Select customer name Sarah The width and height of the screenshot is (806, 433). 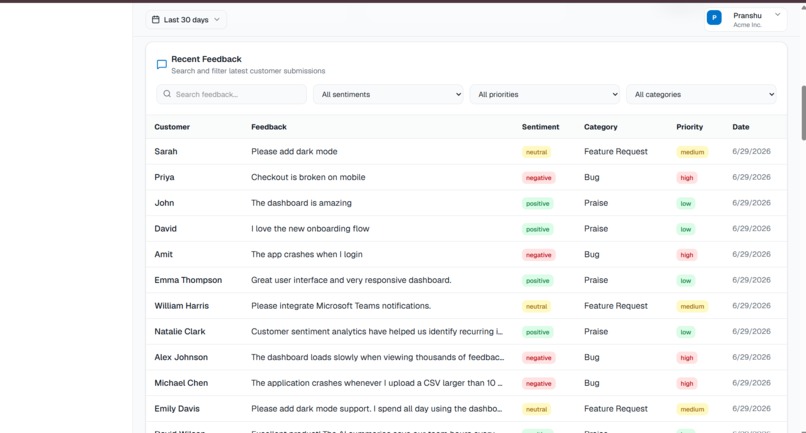pyautogui.click(x=166, y=152)
